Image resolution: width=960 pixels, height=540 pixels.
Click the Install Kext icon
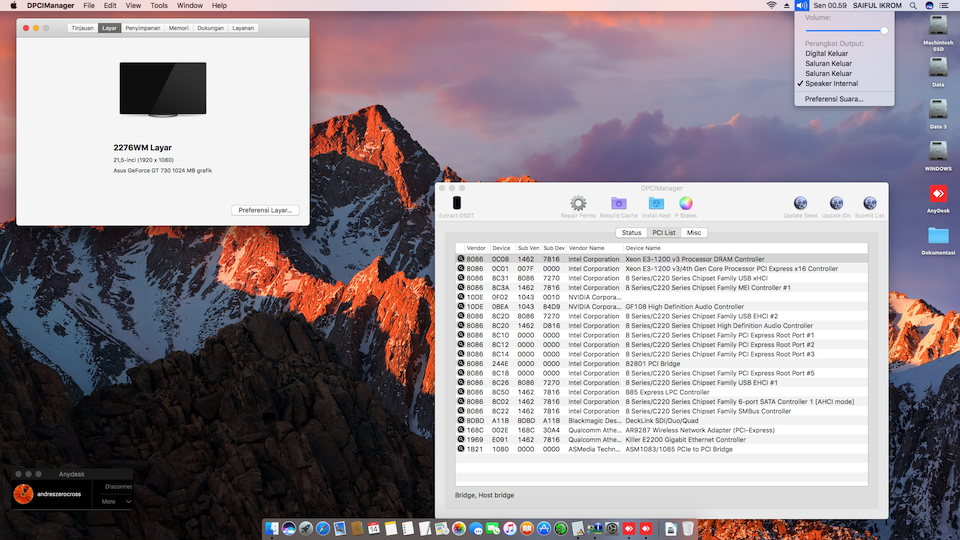coord(656,203)
